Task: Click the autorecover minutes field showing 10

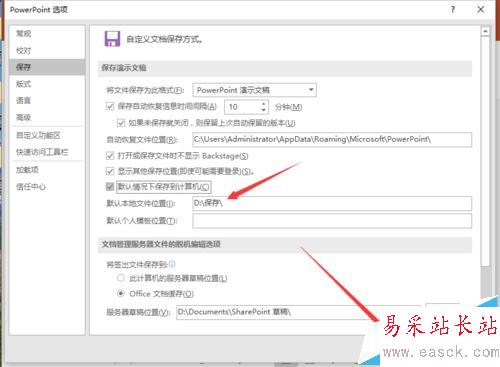Action: [242, 107]
